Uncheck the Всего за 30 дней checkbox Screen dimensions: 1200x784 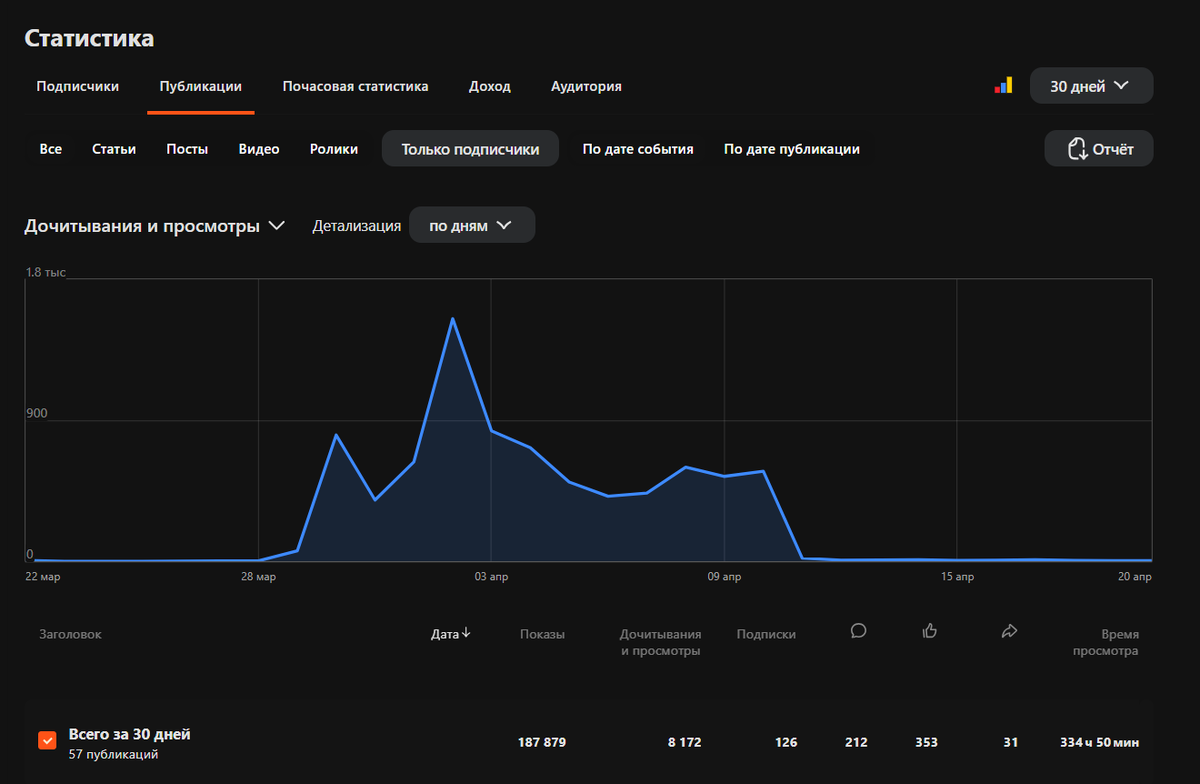click(x=47, y=740)
